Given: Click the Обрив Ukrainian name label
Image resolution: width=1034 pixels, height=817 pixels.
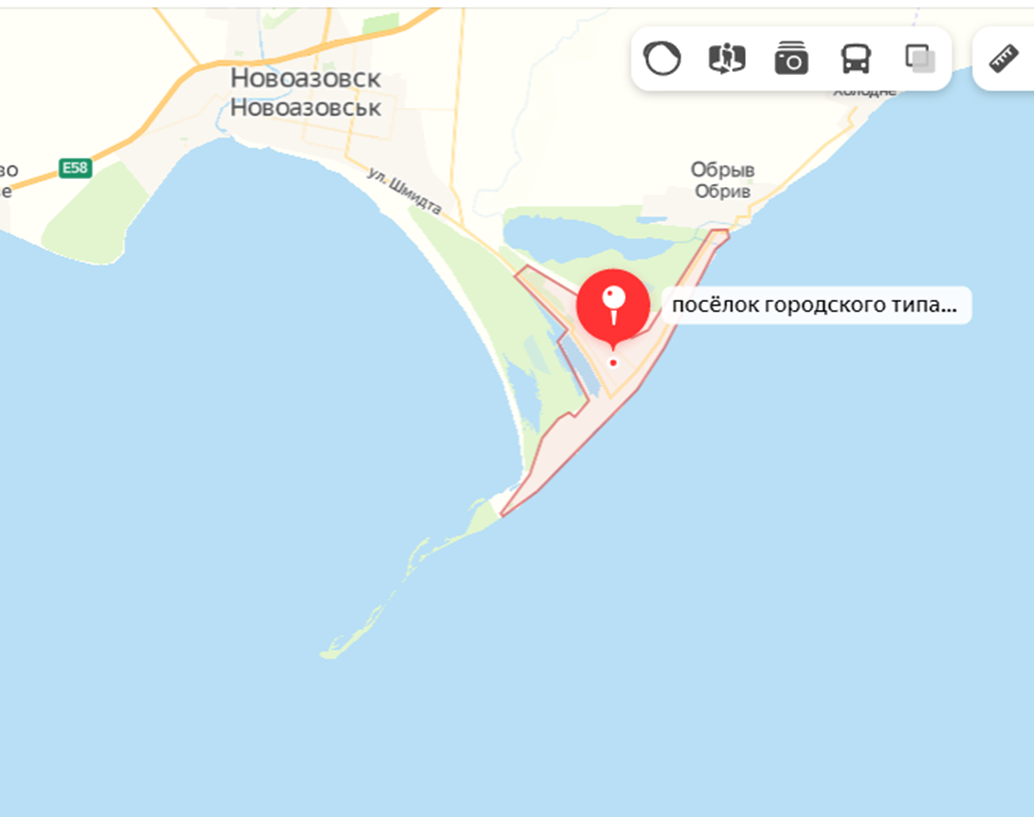Looking at the screenshot, I should click(x=723, y=191).
